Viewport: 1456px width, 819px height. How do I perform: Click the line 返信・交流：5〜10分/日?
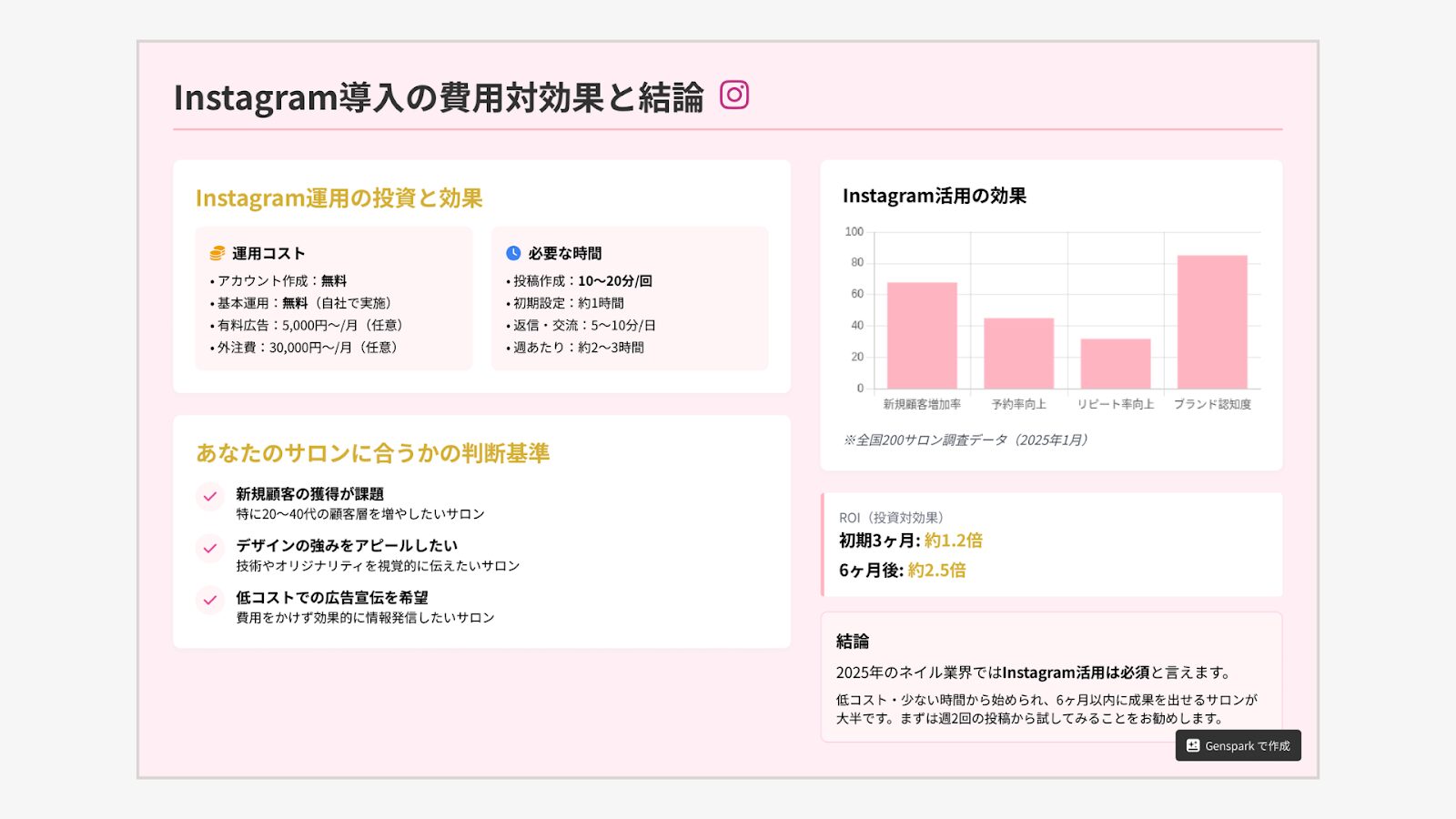(x=581, y=325)
